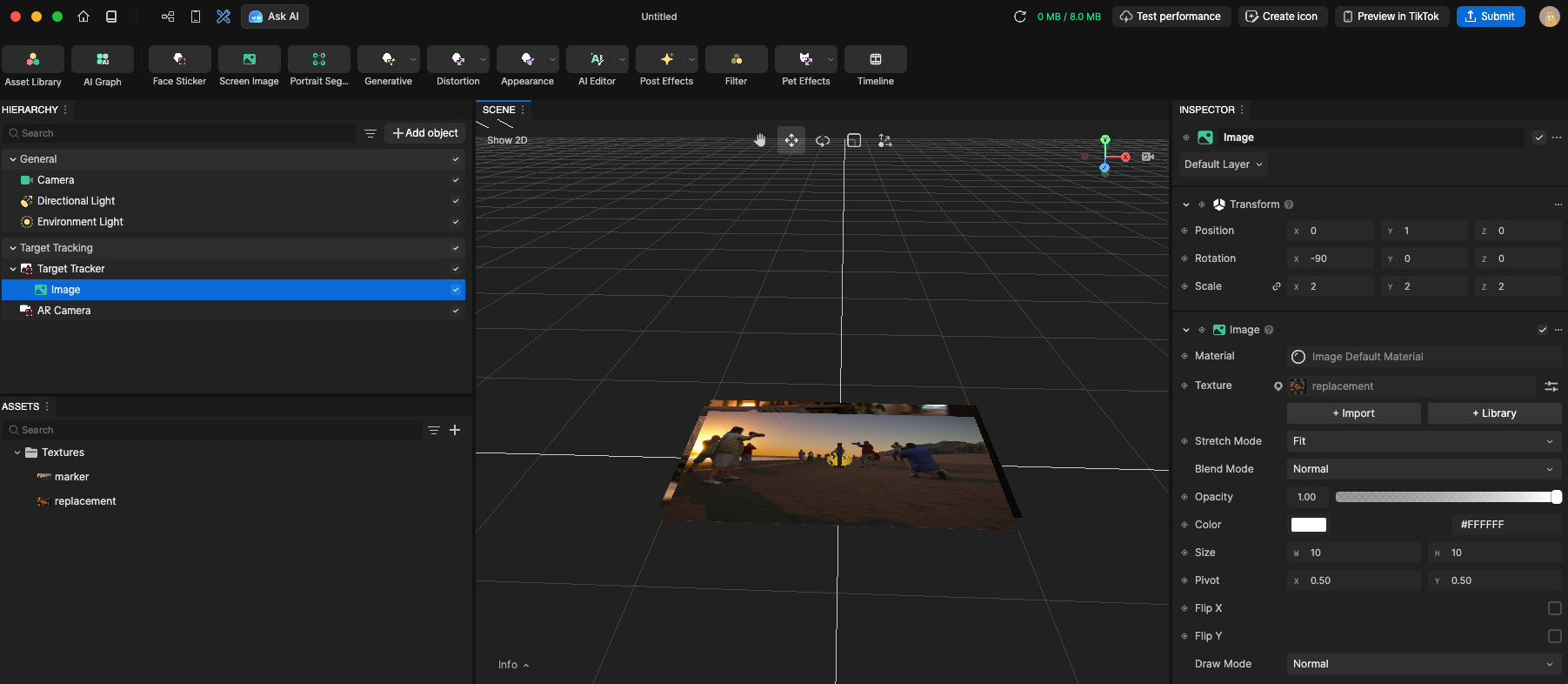The height and width of the screenshot is (684, 1568).
Task: Click the Opacity slider
Action: coord(1448,497)
